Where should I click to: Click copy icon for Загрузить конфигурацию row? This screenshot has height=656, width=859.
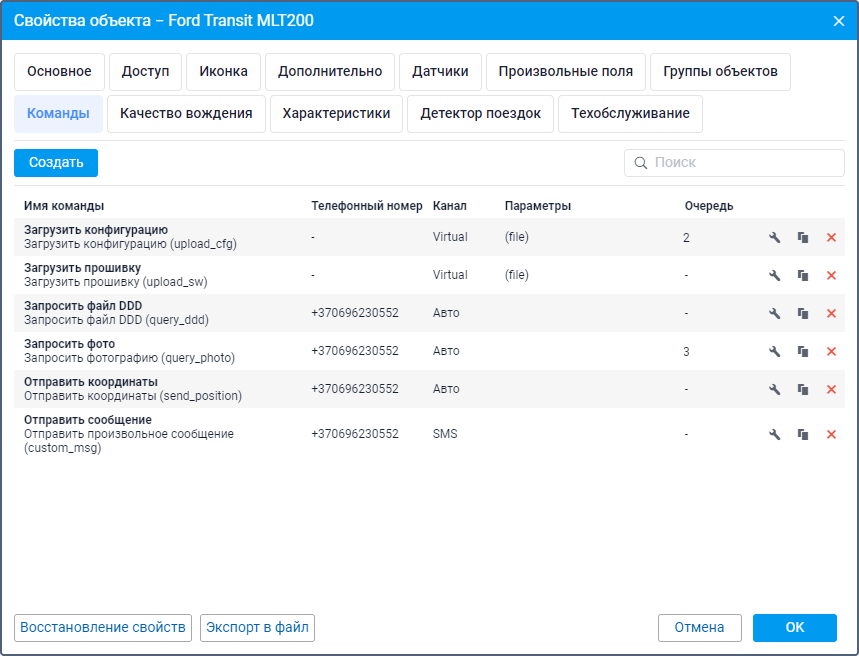(x=802, y=238)
